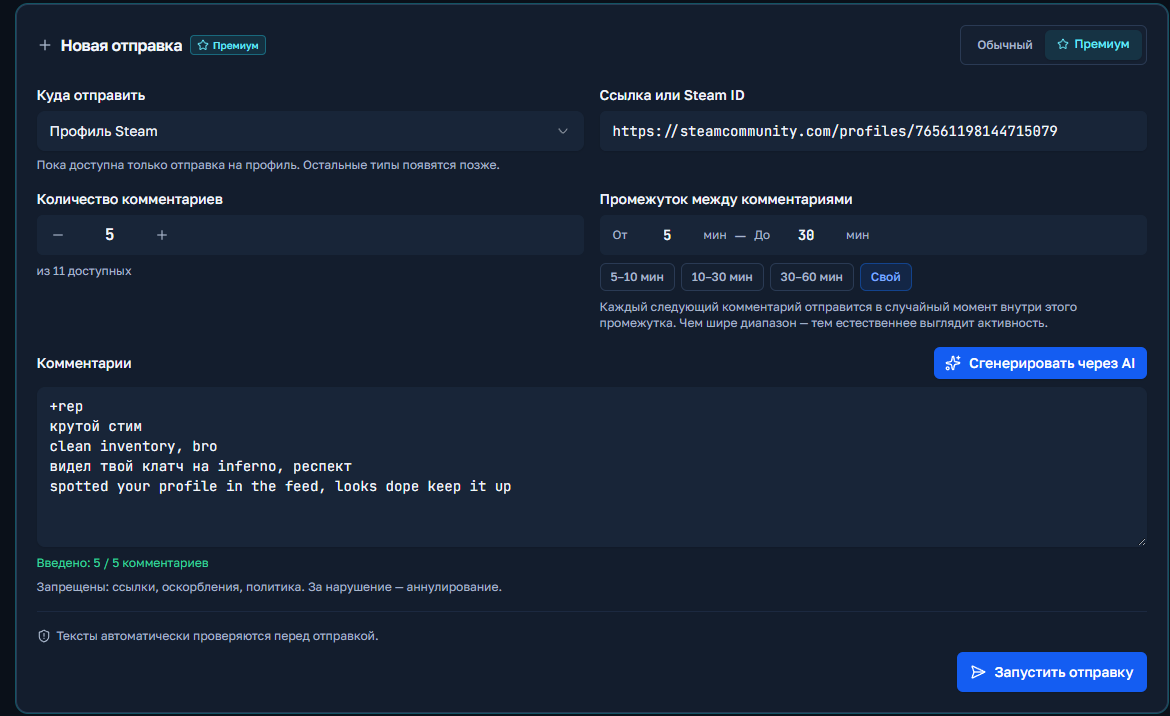Image resolution: width=1170 pixels, height=716 pixels.
Task: Click the paper plane icon on launch button
Action: [x=978, y=672]
